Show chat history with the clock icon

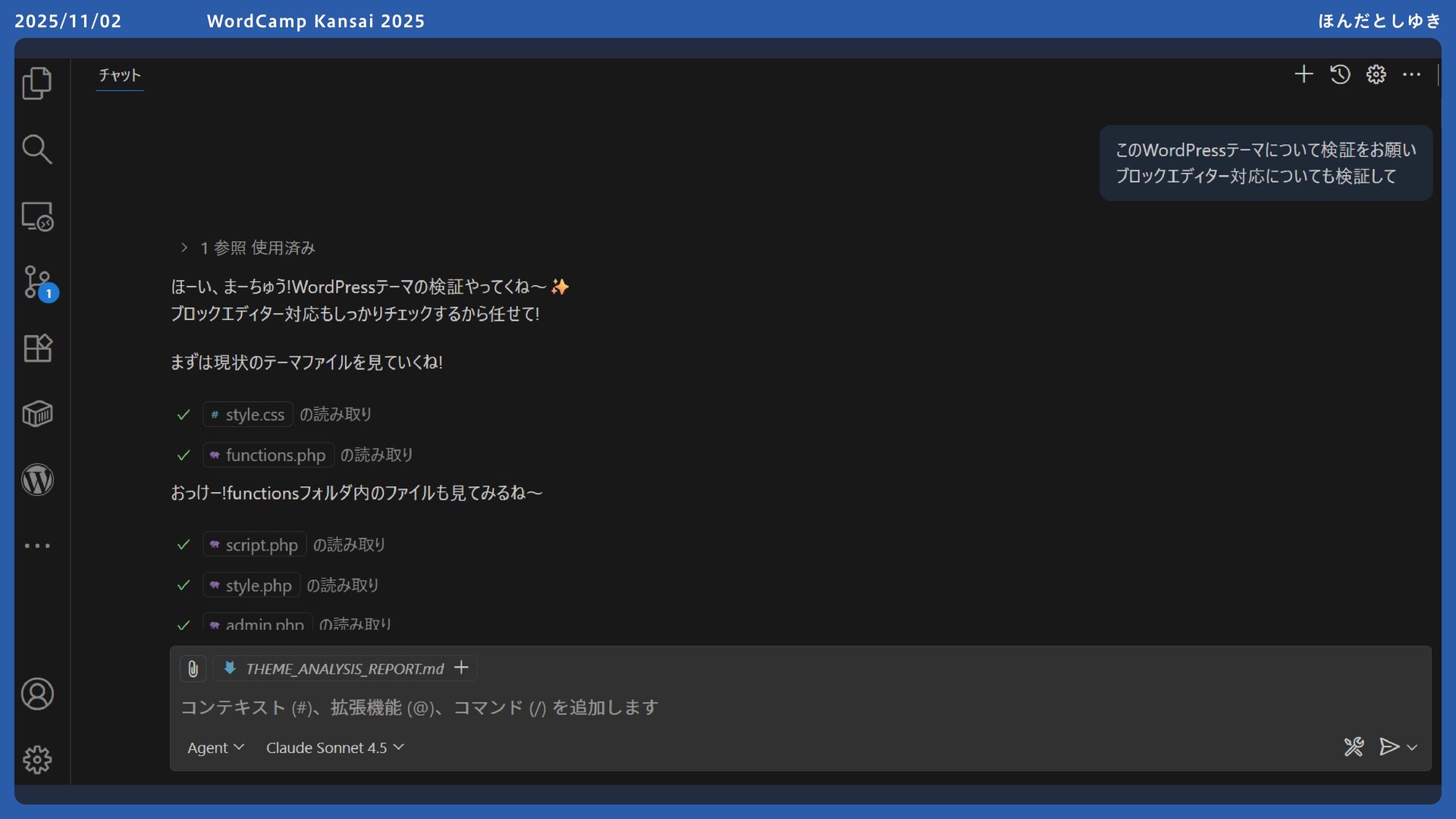coord(1340,74)
